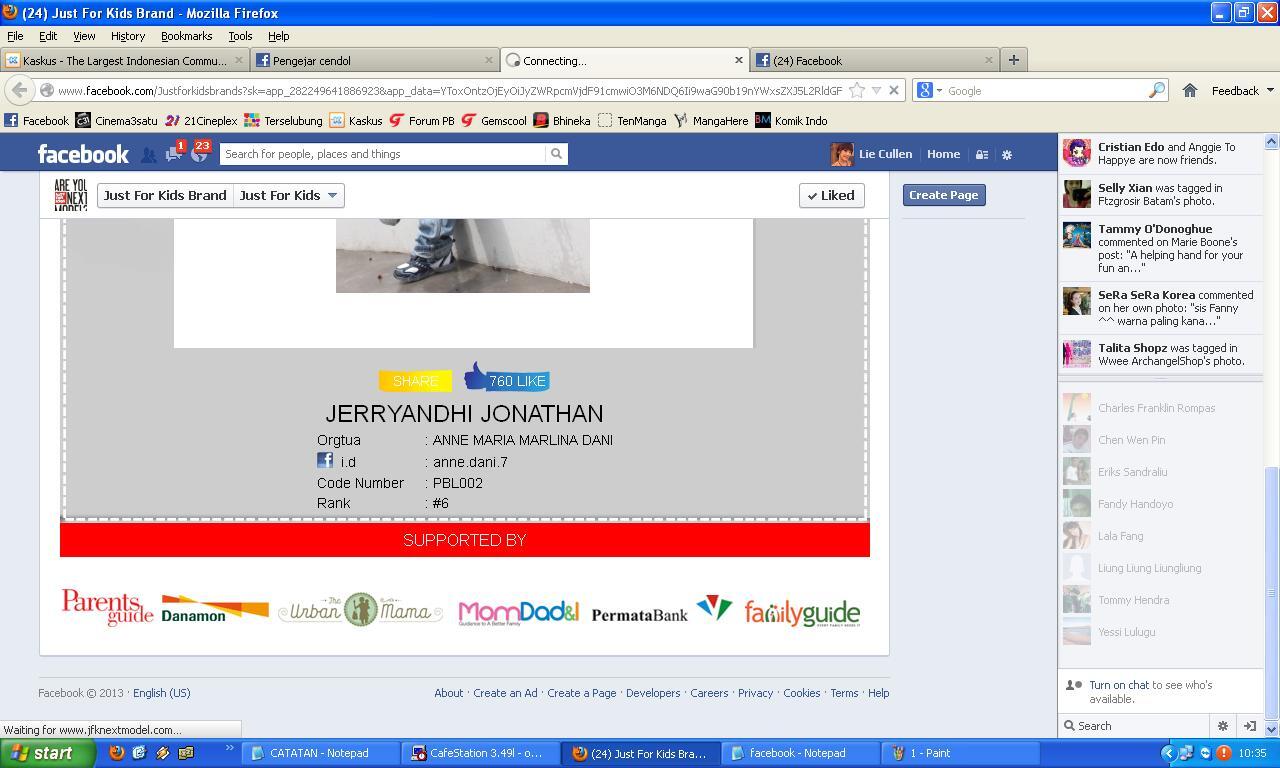Image resolution: width=1280 pixels, height=768 pixels.
Task: Bookmark this page with star icon
Action: click(x=857, y=90)
